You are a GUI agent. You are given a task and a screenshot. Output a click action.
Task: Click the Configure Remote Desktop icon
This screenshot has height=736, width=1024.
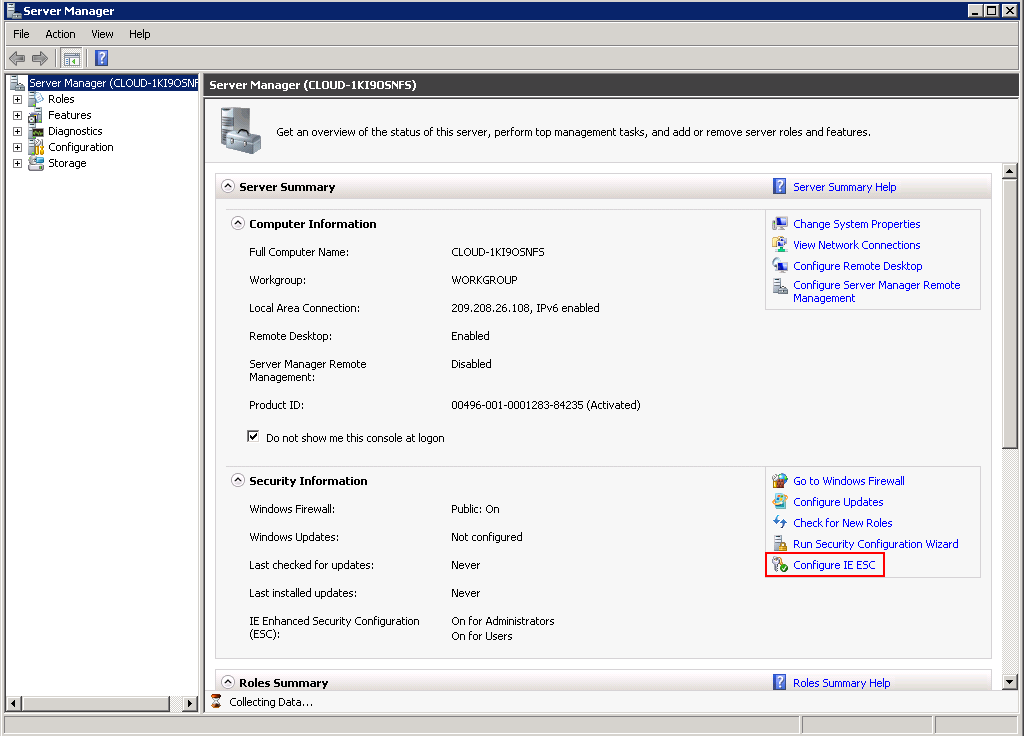pos(780,265)
